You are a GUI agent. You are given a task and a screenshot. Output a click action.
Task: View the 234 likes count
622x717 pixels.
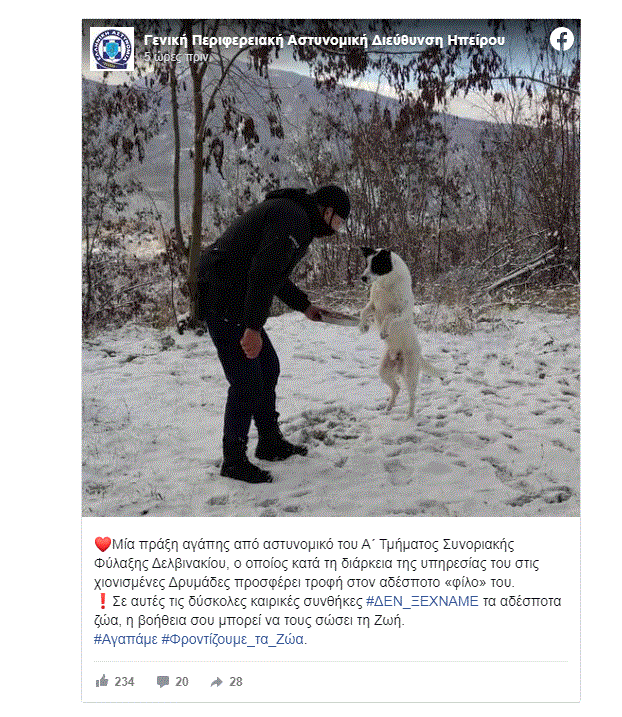(124, 682)
